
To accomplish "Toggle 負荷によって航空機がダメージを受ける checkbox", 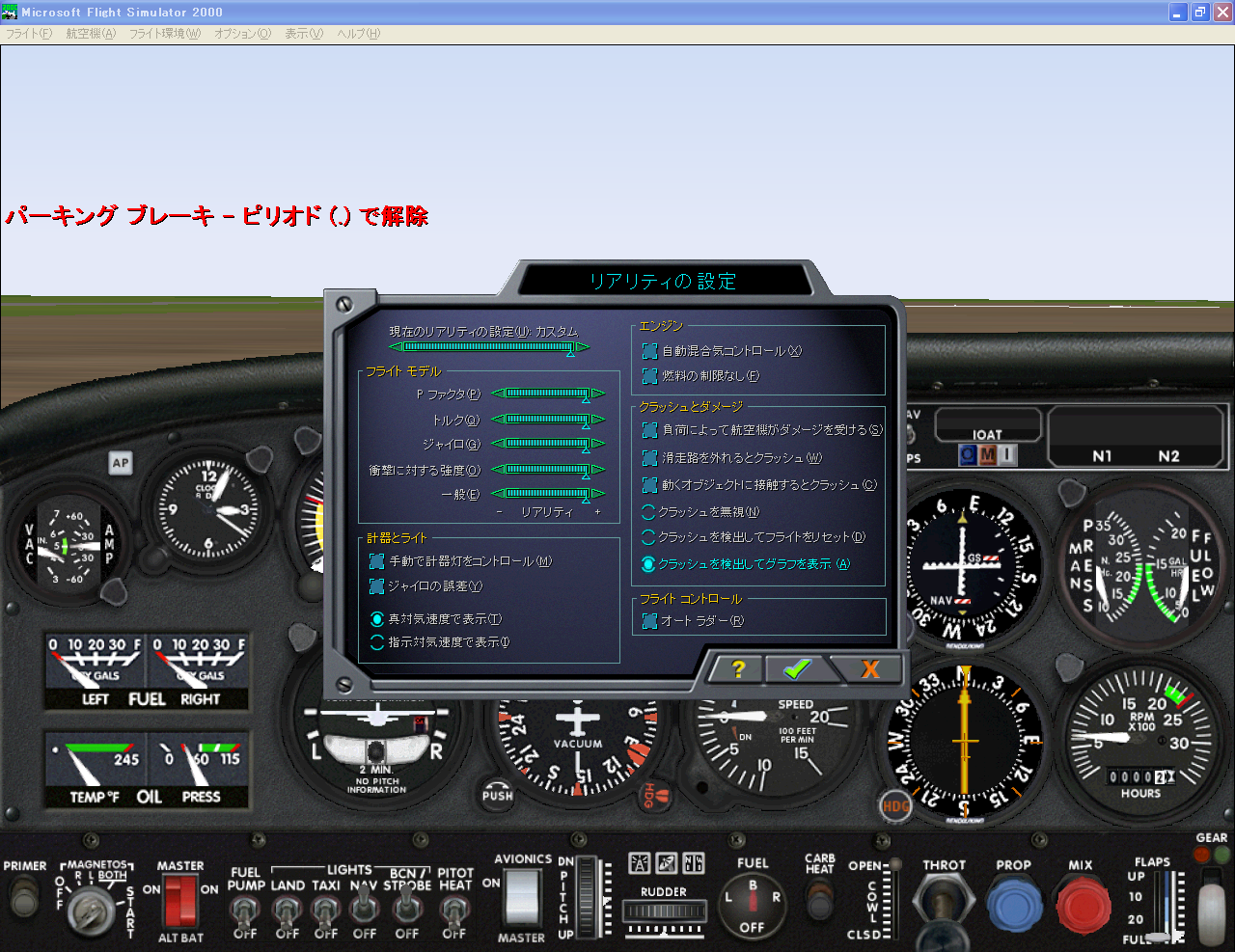I will point(649,430).
